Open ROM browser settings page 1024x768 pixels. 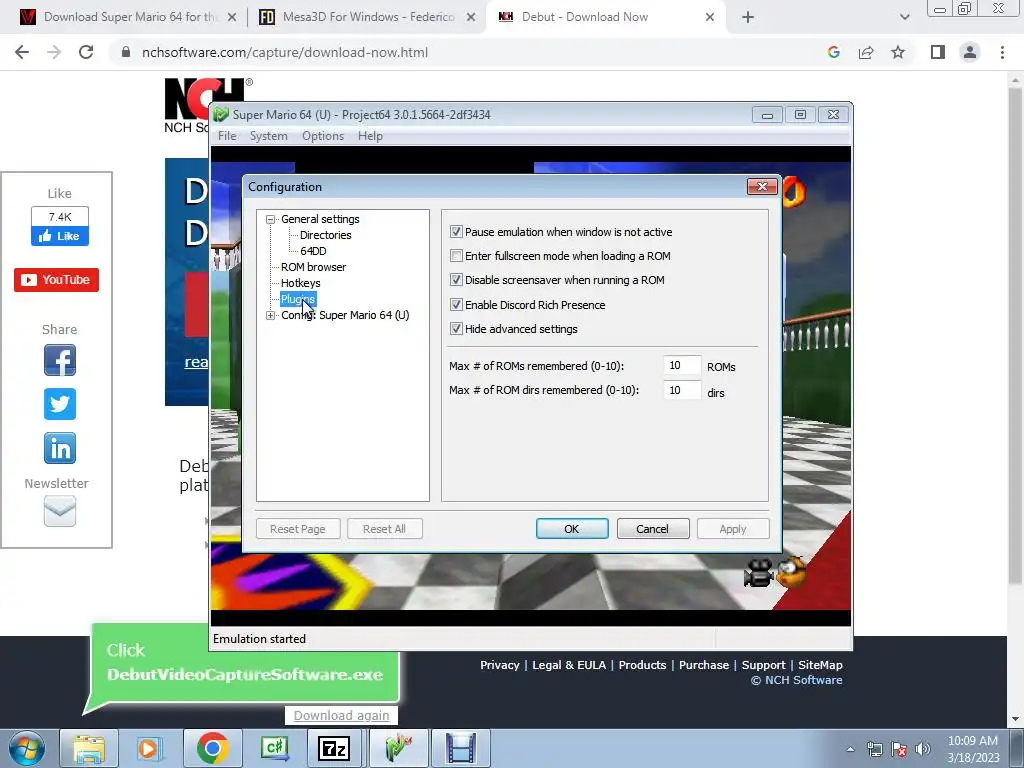pos(313,267)
